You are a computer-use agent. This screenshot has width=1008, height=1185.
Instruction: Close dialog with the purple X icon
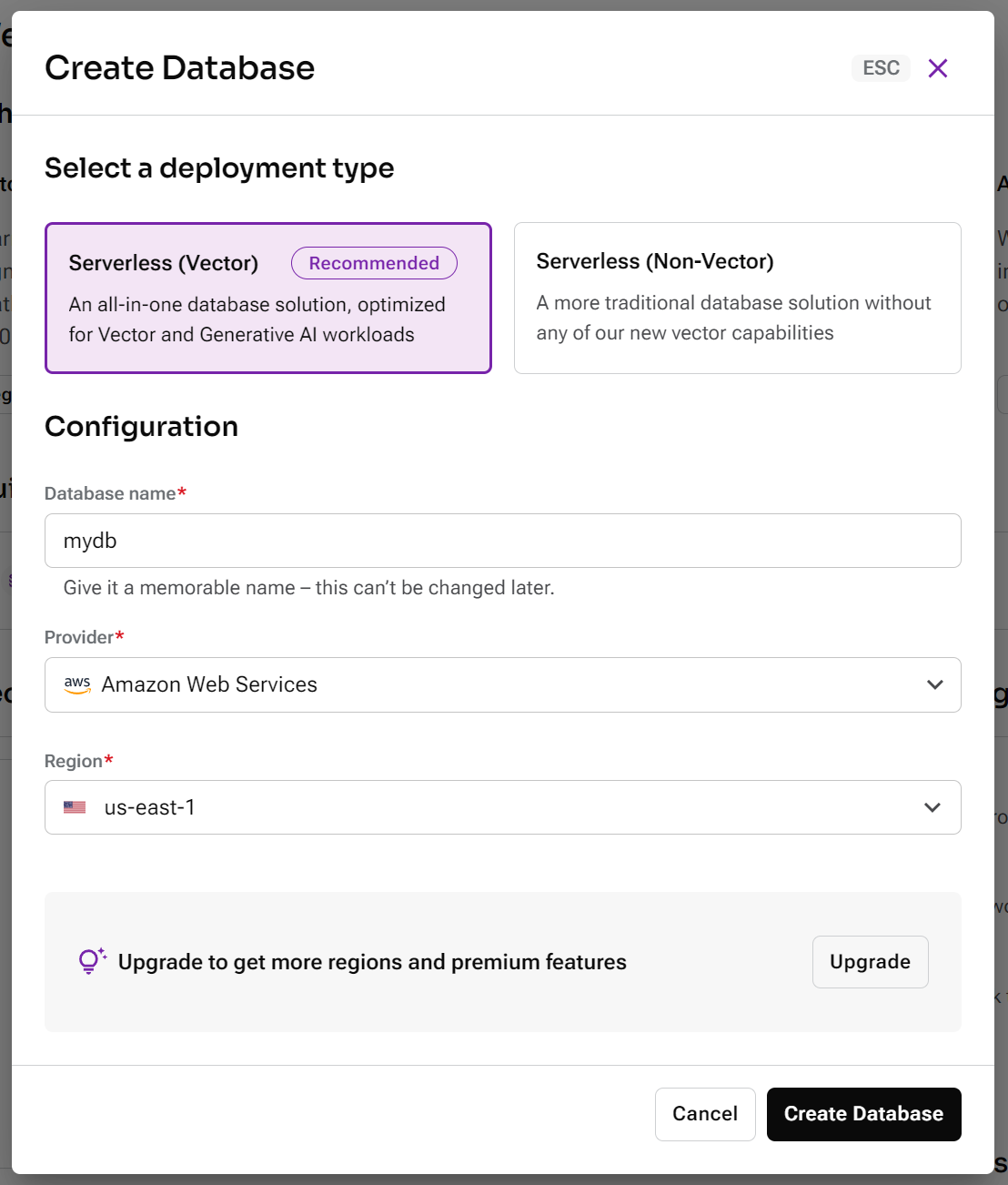(938, 68)
